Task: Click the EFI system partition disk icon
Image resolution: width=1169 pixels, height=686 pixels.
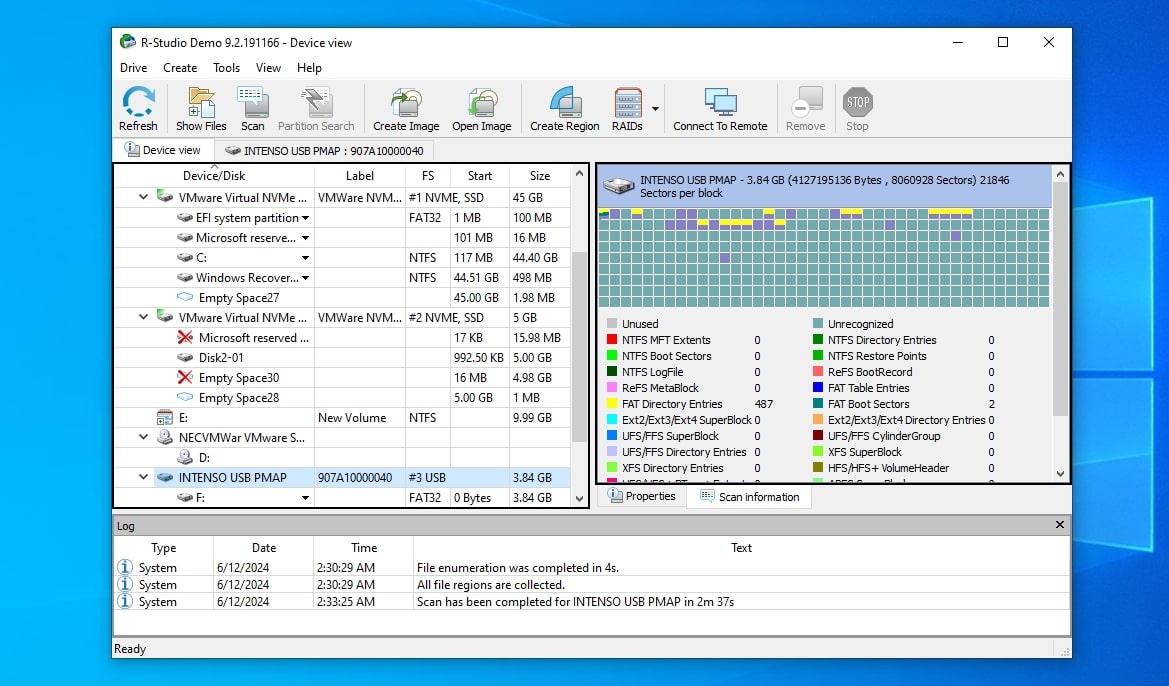Action: (x=185, y=218)
